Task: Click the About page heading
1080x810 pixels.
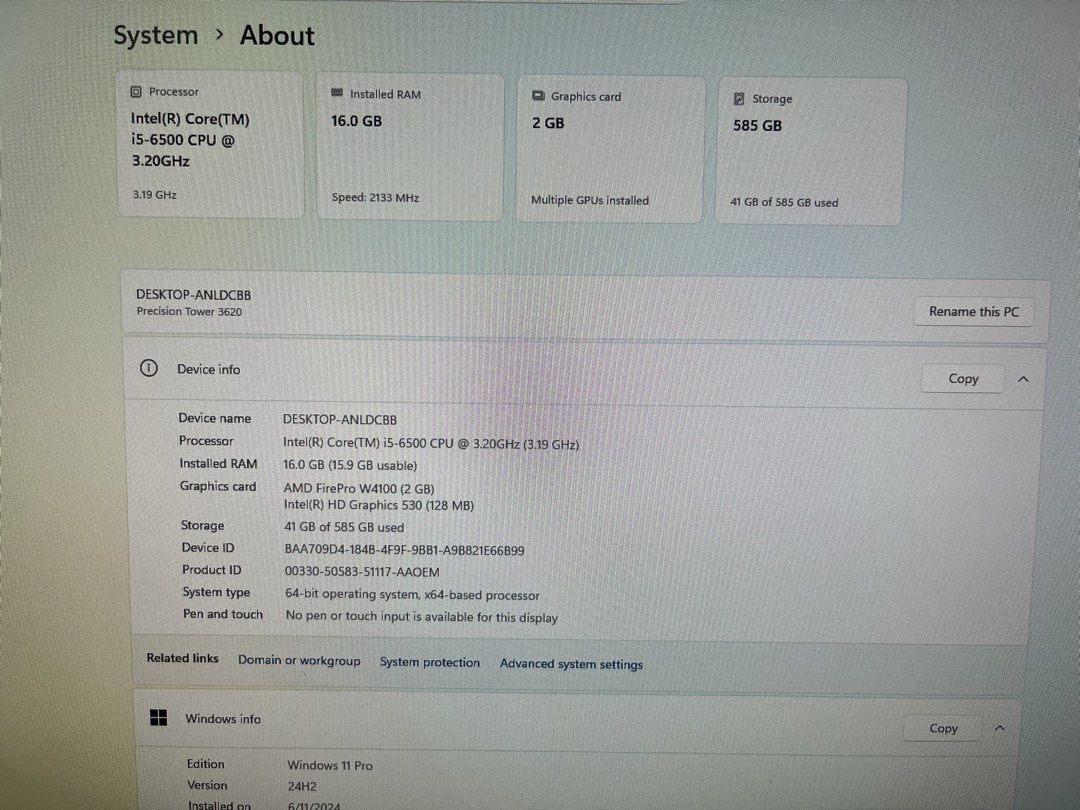Action: pos(277,36)
